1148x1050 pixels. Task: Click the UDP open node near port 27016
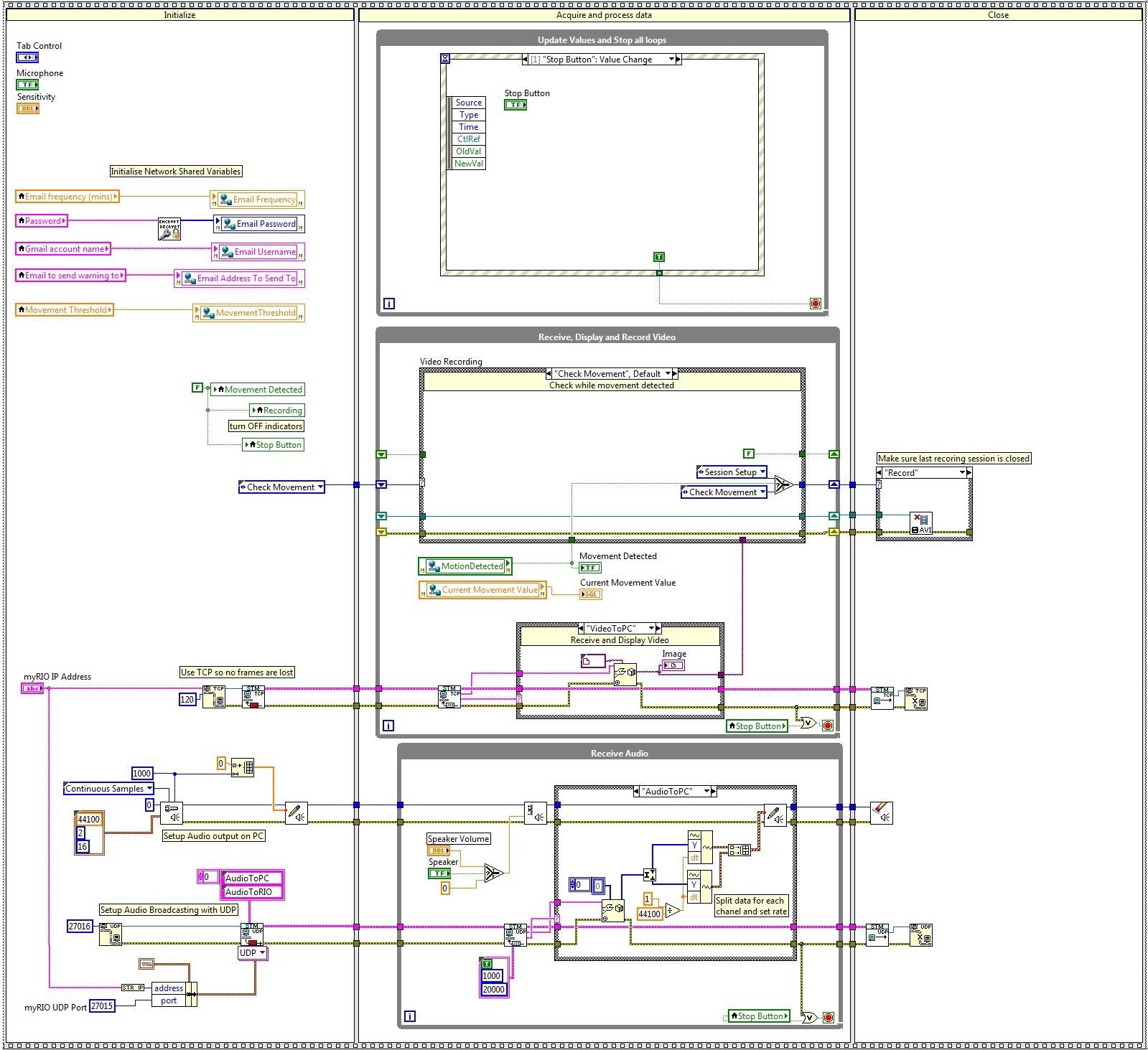[x=111, y=934]
